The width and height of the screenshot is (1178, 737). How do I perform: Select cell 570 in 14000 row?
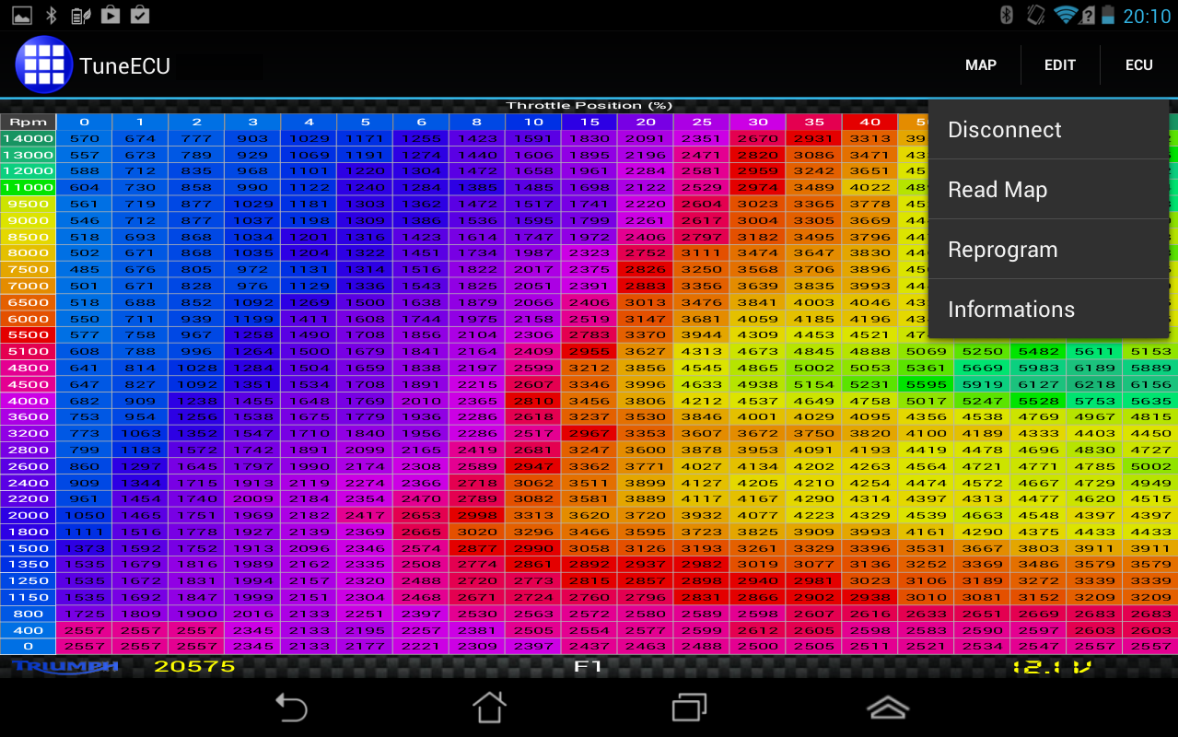coord(84,138)
